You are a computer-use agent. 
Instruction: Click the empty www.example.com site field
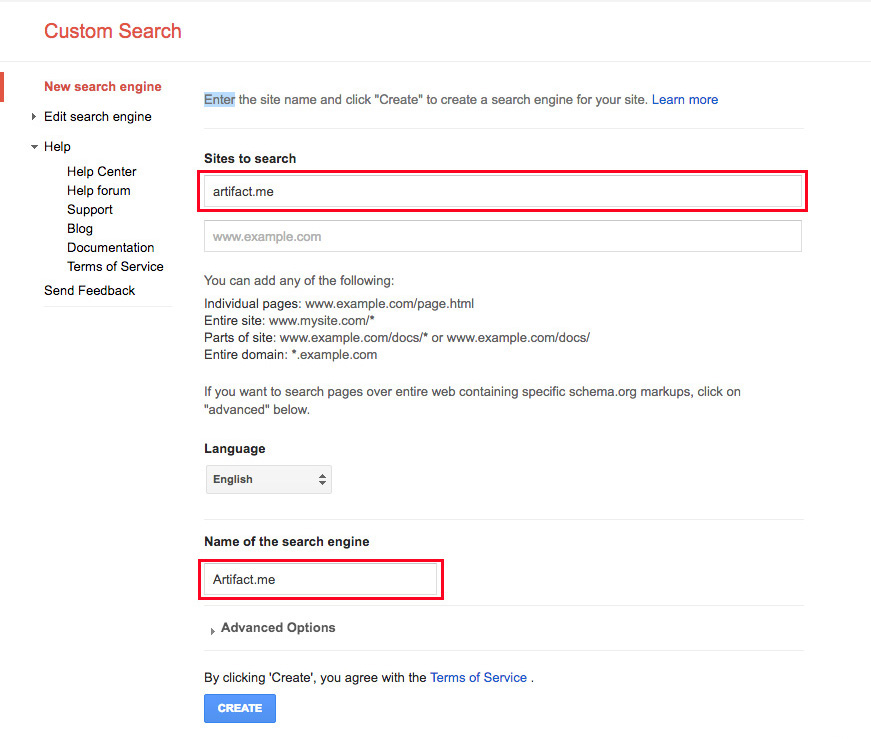503,236
